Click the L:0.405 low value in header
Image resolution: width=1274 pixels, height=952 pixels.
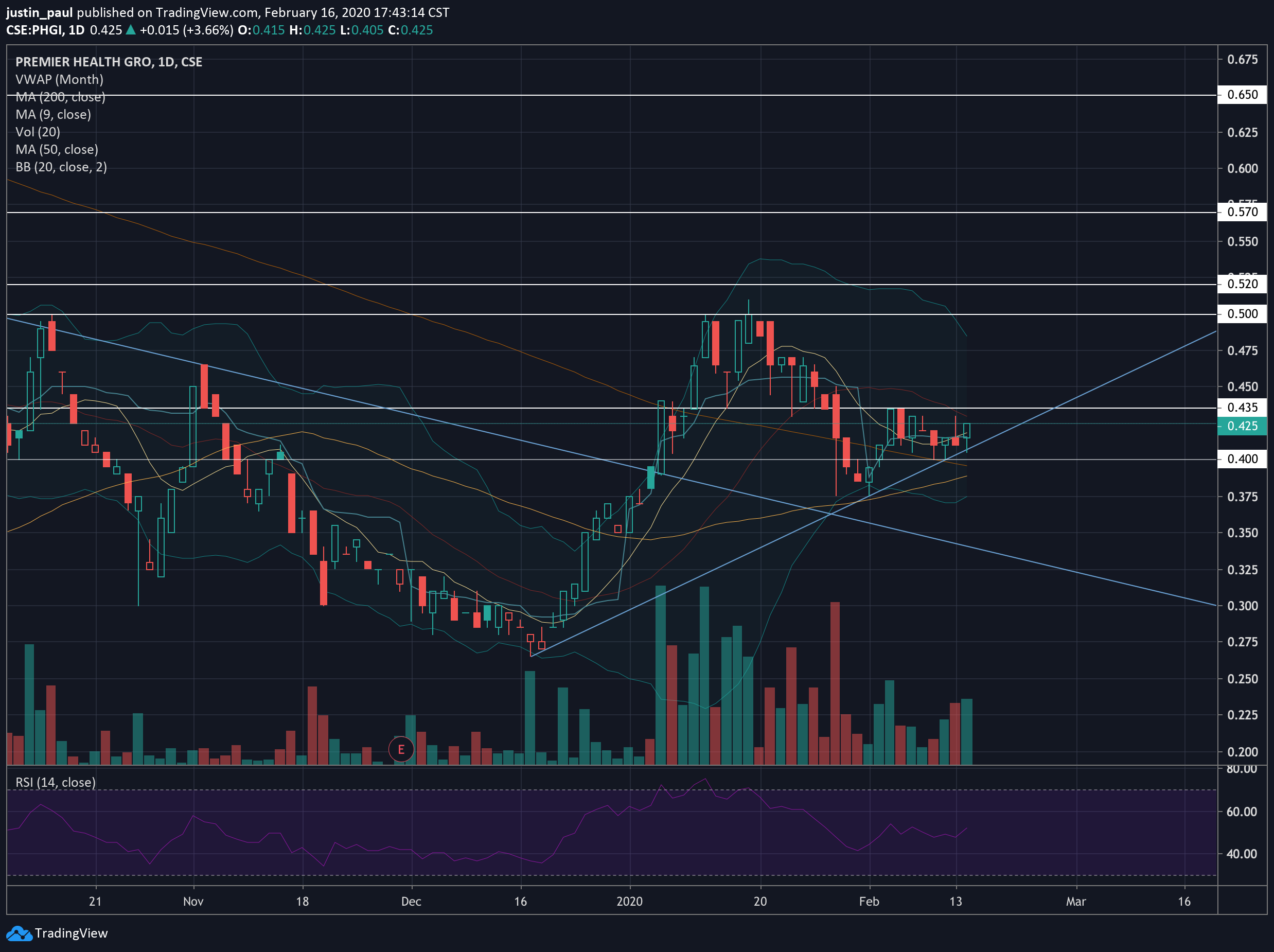click(362, 30)
